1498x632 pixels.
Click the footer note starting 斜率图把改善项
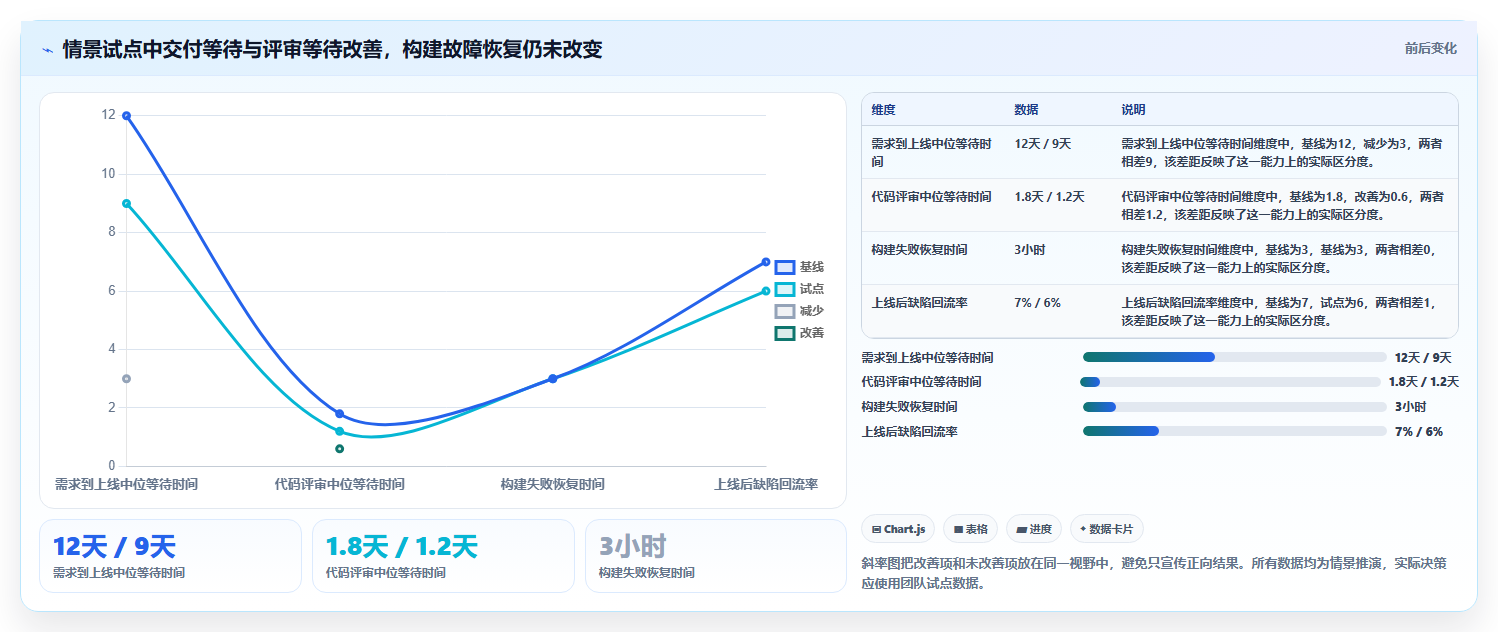1153,573
